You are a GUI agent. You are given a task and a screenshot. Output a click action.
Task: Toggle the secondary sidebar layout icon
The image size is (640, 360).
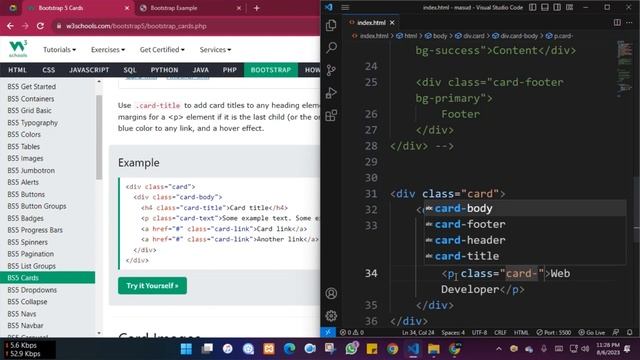557,7
